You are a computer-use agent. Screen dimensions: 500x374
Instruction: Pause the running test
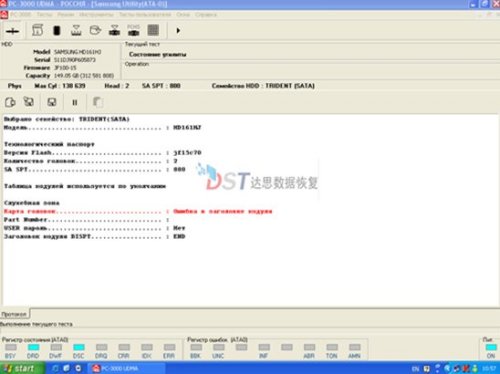point(75,102)
